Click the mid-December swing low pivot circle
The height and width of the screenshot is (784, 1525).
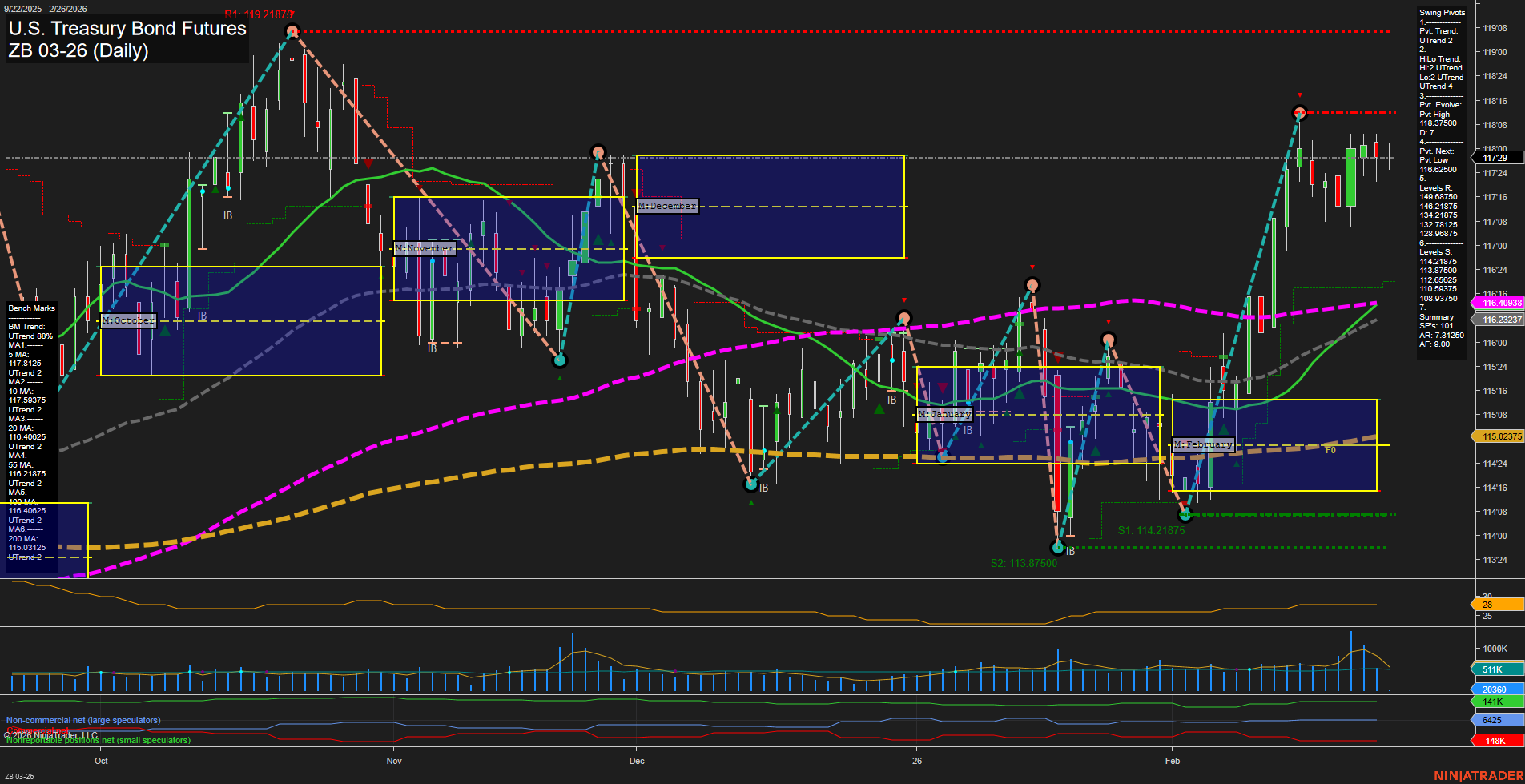(x=751, y=484)
